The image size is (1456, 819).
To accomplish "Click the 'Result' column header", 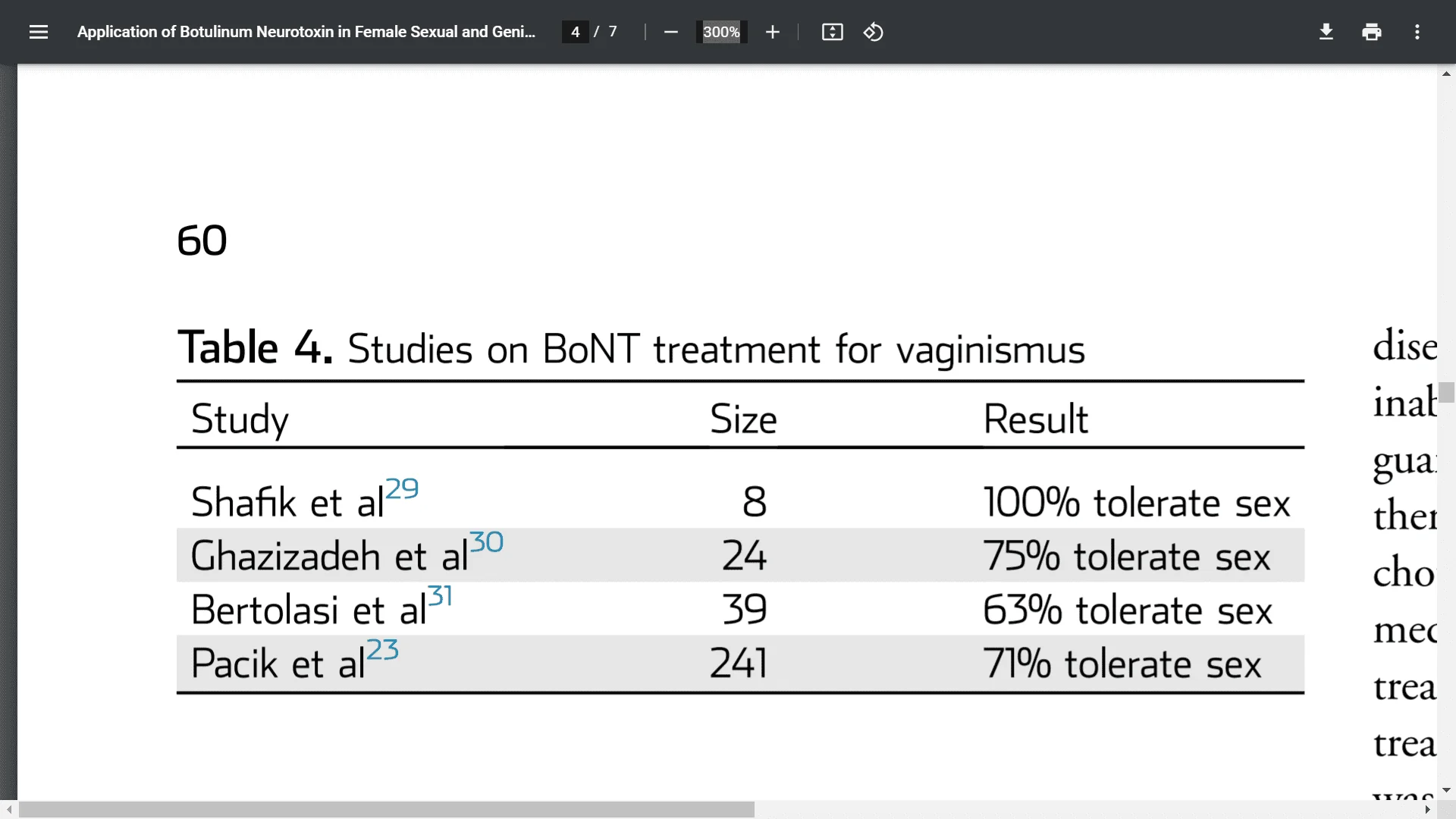I will point(1035,419).
